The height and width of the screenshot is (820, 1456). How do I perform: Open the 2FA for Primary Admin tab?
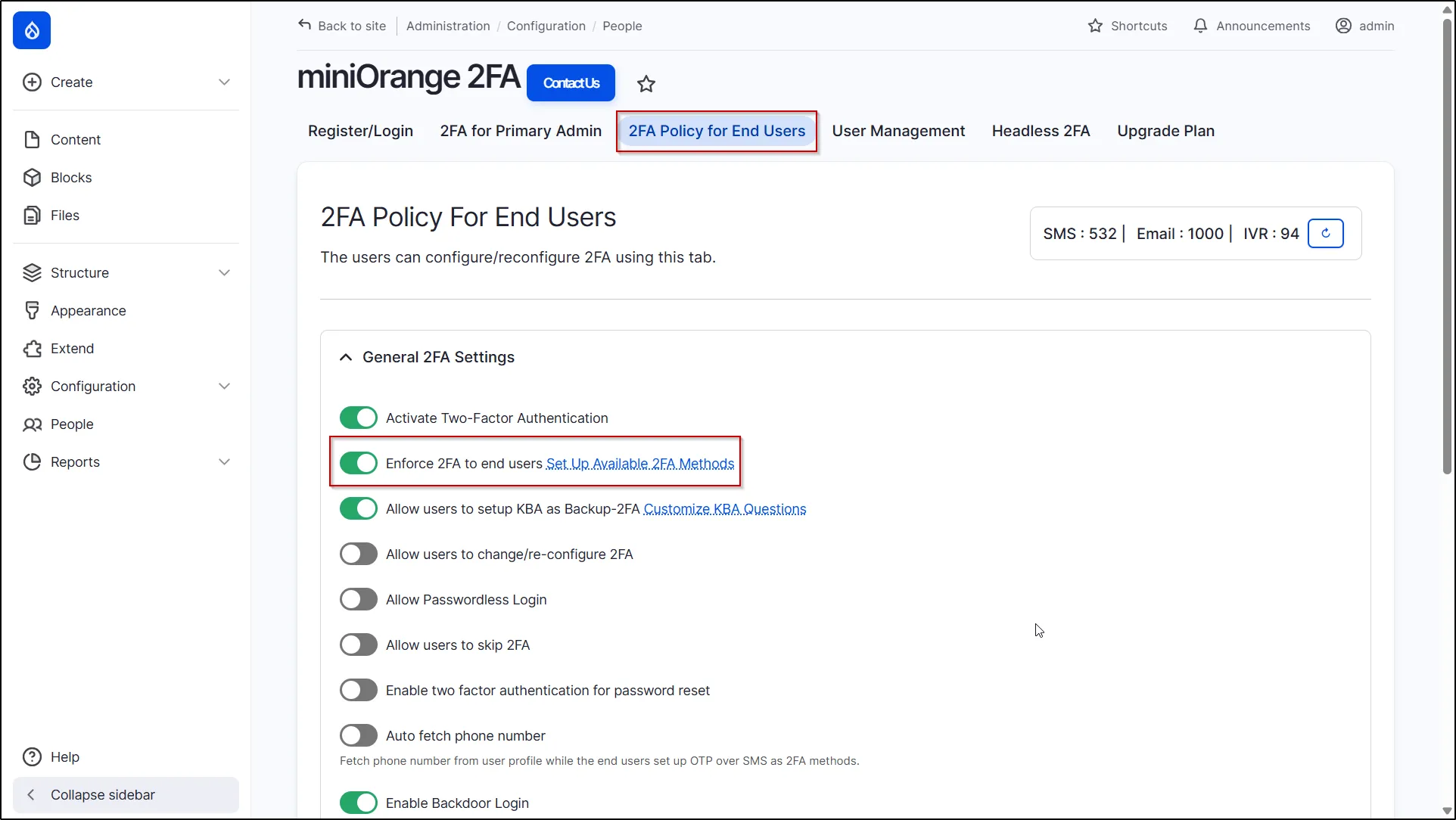[521, 131]
